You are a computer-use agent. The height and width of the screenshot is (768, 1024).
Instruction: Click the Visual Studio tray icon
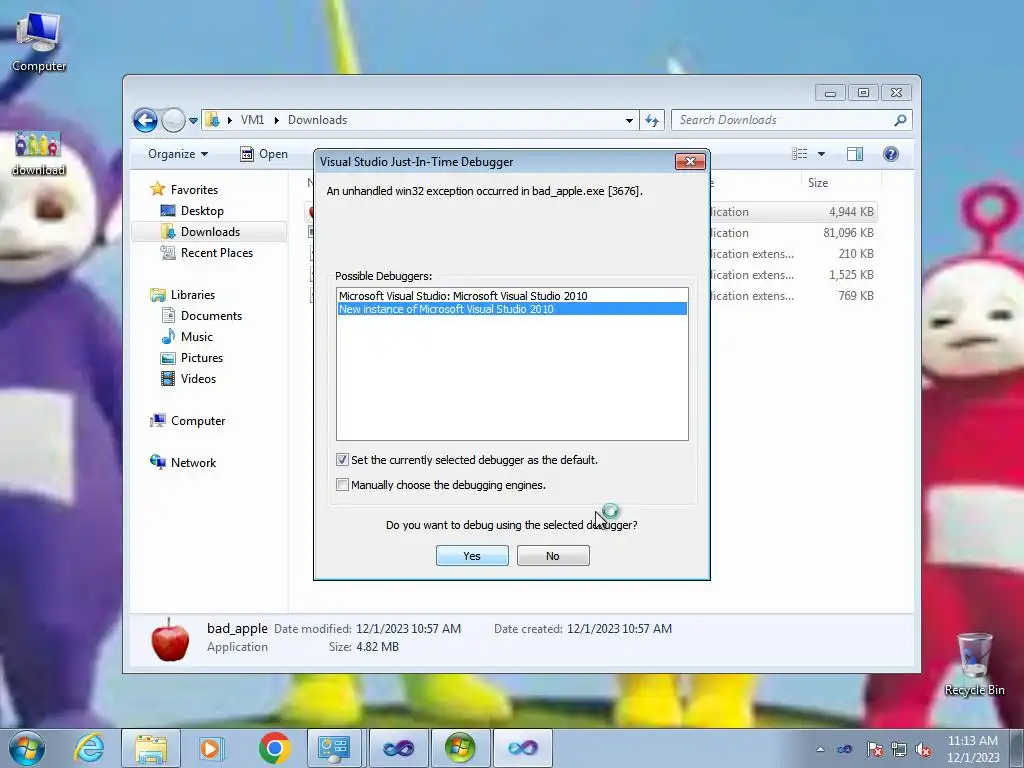click(x=845, y=749)
